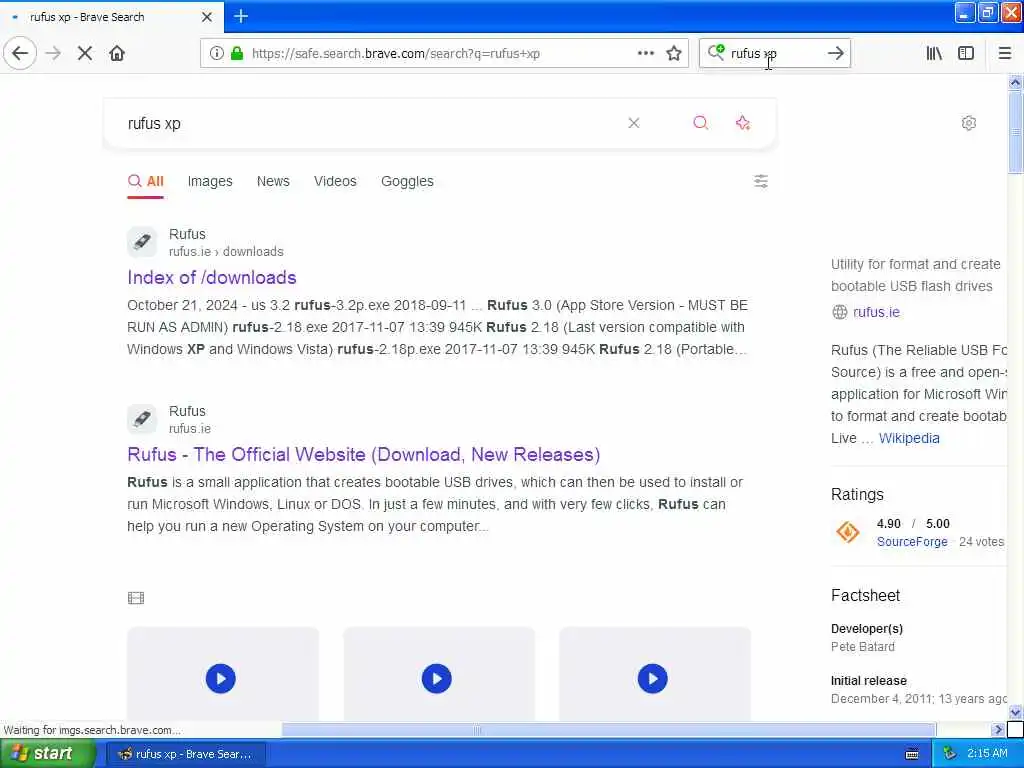Click the system tray icon beside the clock

(x=950, y=754)
